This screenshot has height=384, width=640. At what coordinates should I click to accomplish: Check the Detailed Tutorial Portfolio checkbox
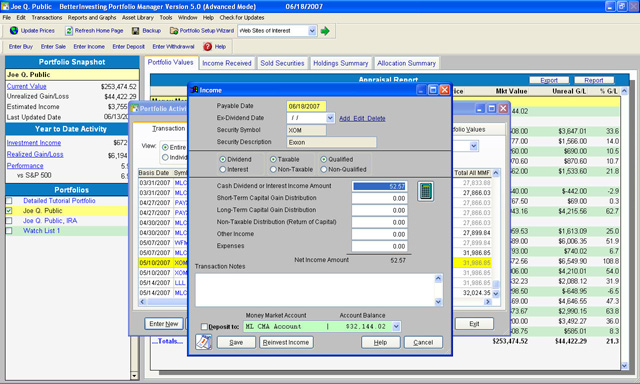point(9,201)
